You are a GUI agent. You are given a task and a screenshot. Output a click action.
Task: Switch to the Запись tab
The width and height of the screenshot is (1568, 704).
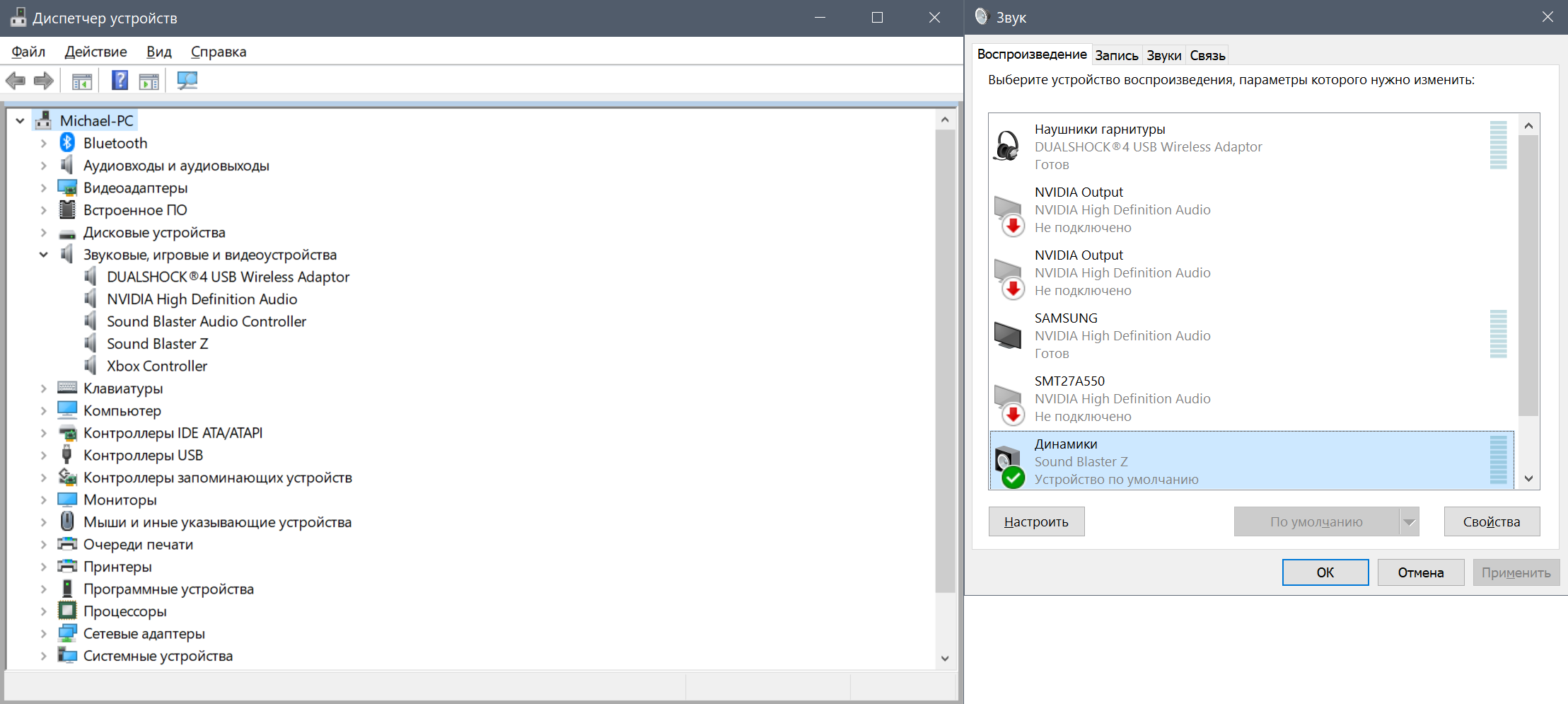point(1117,55)
